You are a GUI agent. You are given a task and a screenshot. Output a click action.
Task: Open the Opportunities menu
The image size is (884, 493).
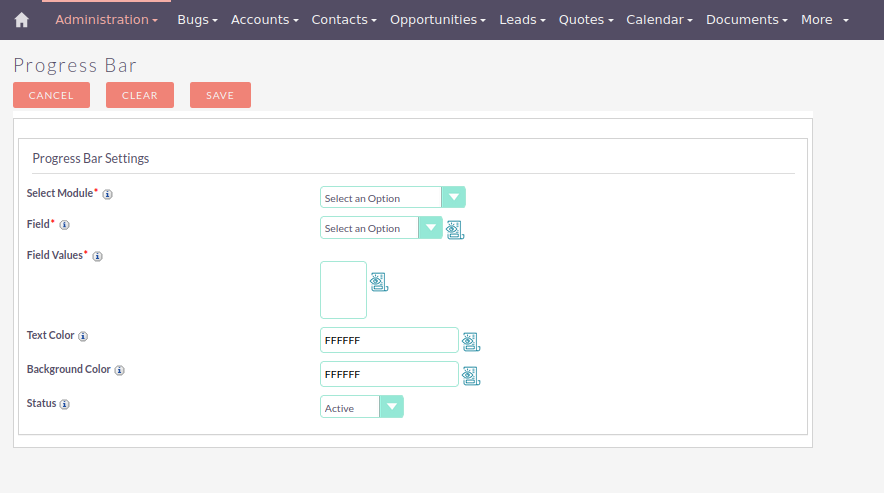pos(437,20)
